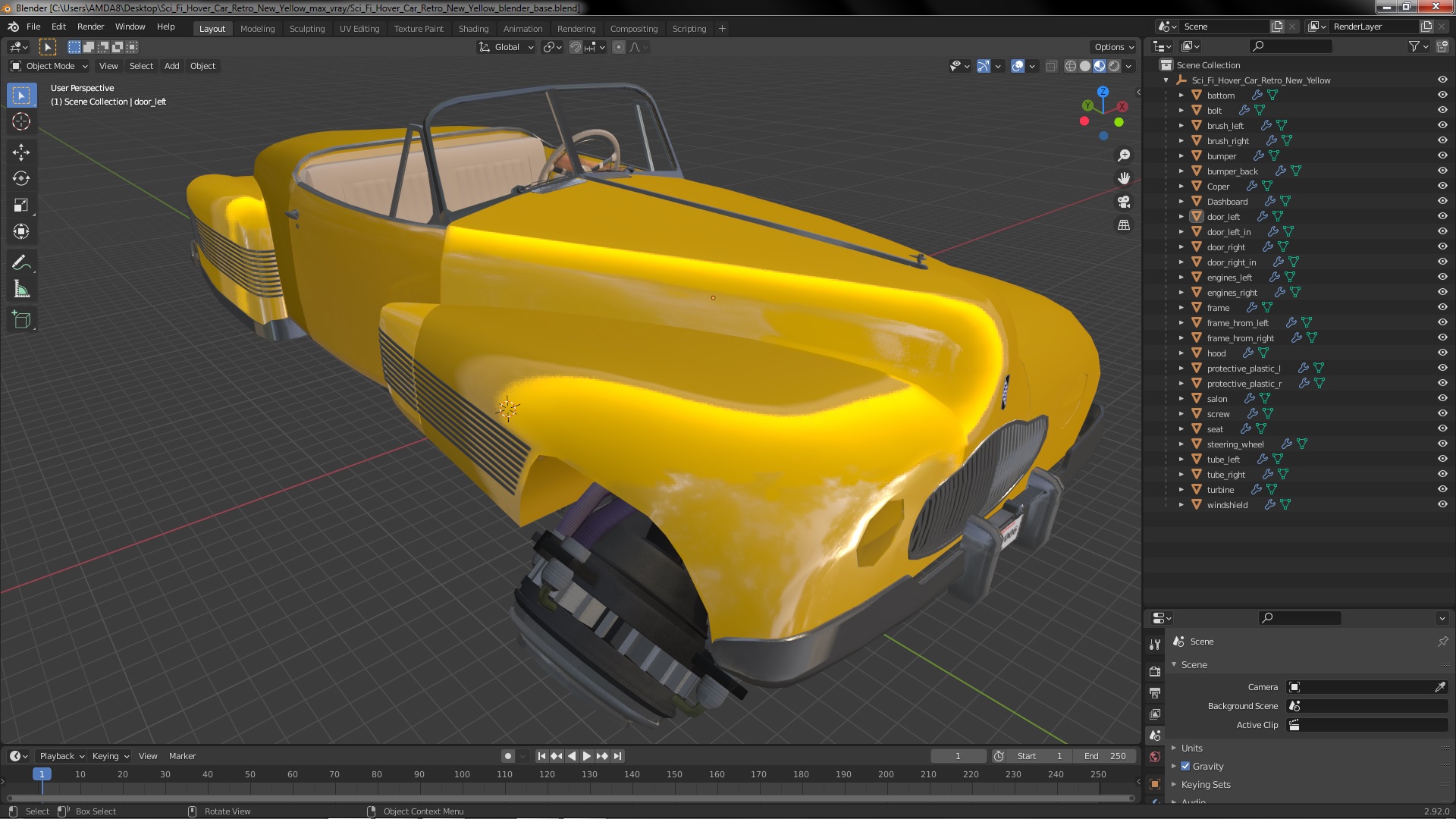
Task: Select the Select Box tool
Action: click(x=21, y=95)
